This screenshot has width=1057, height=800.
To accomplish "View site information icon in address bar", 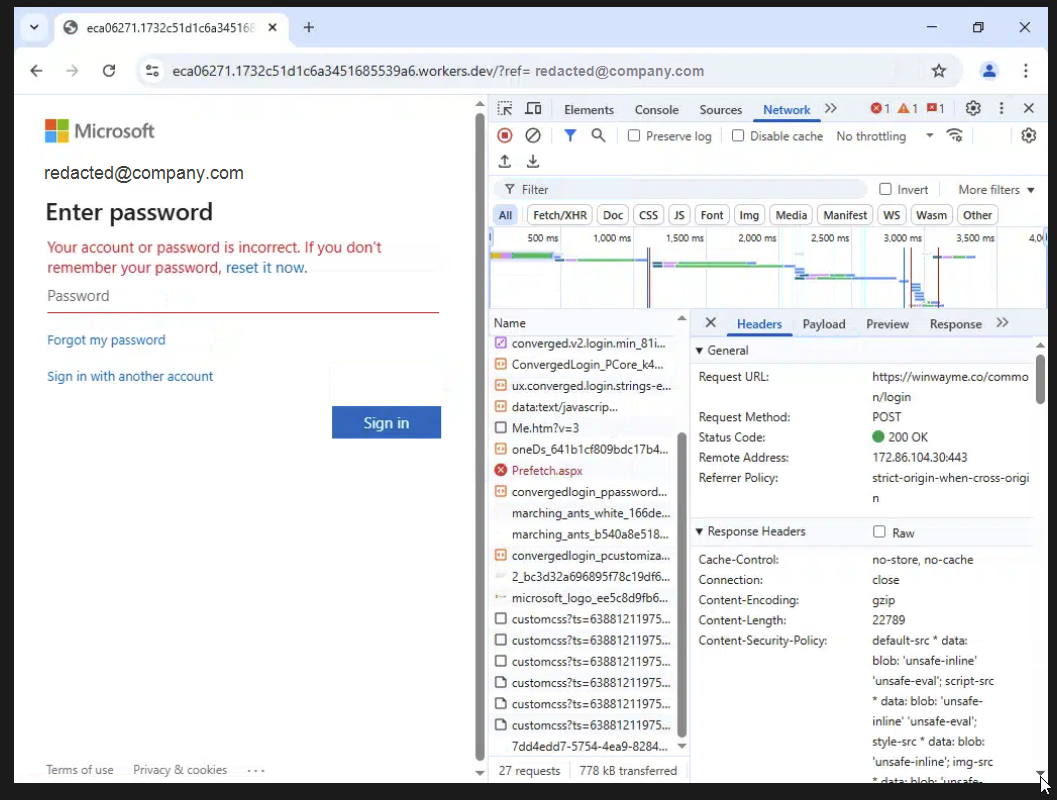I will tap(152, 71).
